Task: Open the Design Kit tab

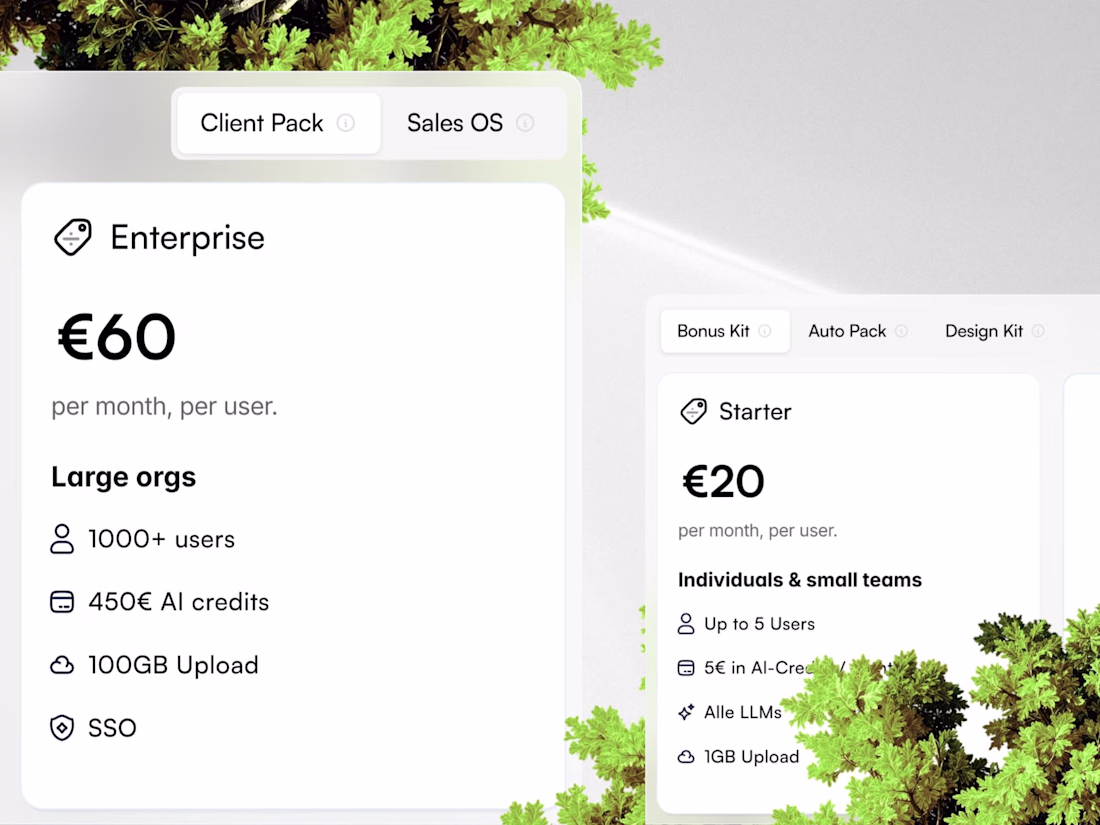Action: (x=984, y=331)
